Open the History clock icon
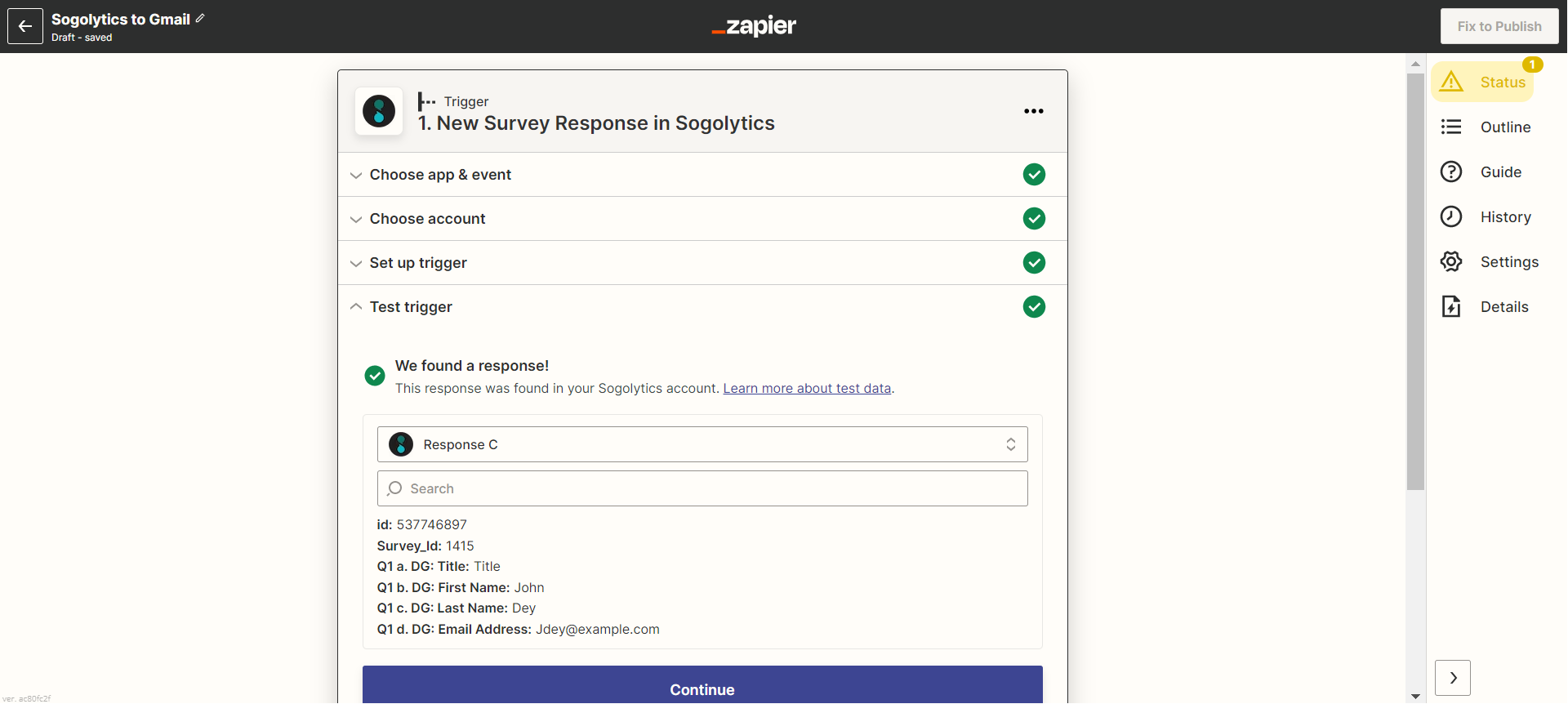The width and height of the screenshot is (1568, 704). pos(1451,217)
